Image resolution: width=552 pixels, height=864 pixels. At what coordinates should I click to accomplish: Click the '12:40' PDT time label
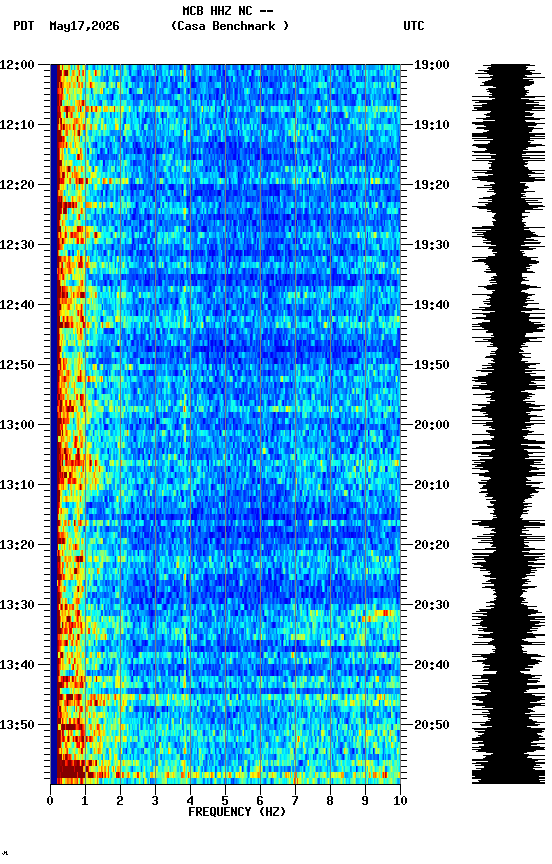17,305
